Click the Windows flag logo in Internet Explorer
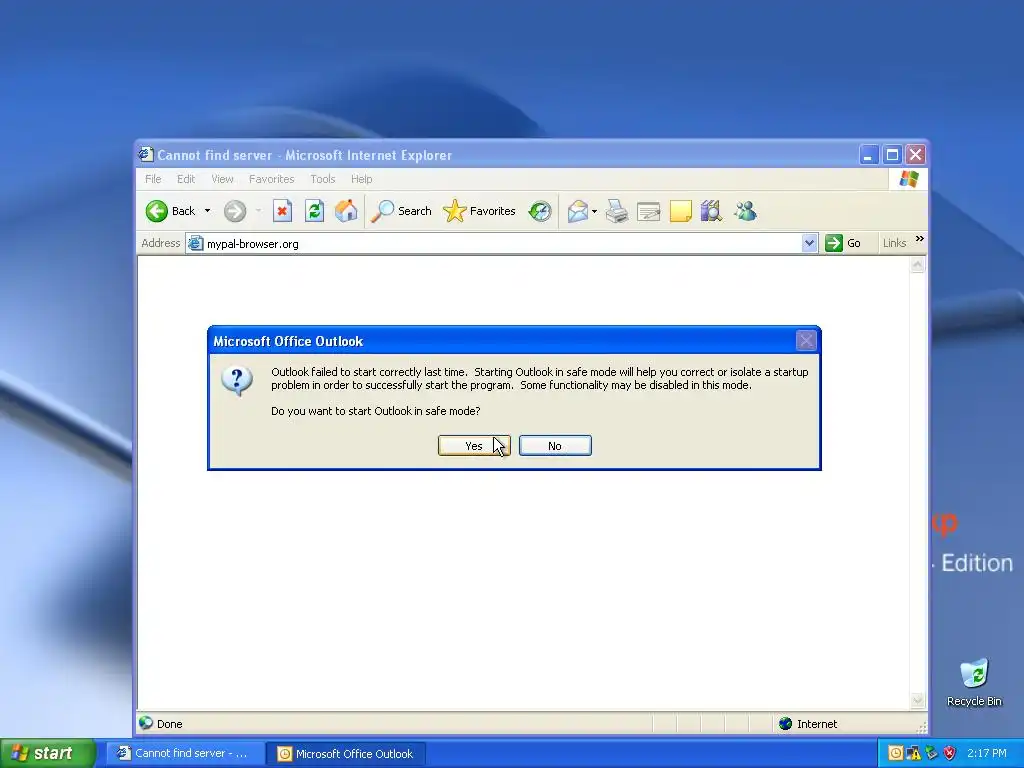This screenshot has width=1024, height=768. click(908, 179)
